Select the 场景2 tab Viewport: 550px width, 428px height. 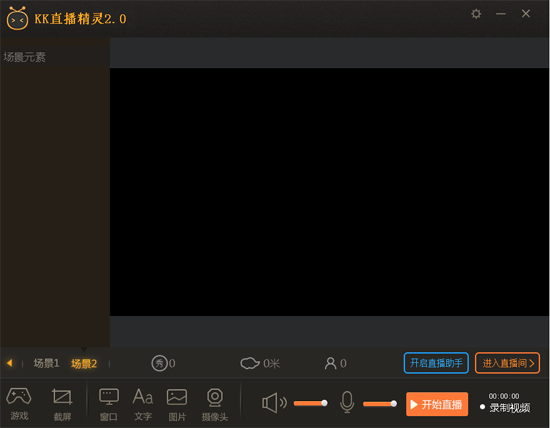84,363
